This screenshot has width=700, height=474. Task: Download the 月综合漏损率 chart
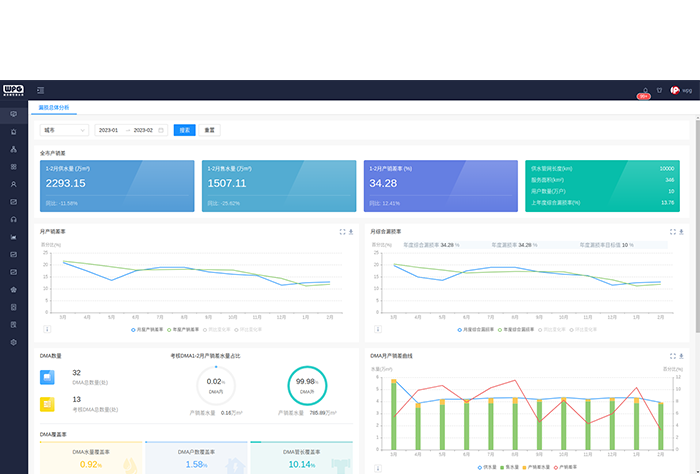click(682, 231)
